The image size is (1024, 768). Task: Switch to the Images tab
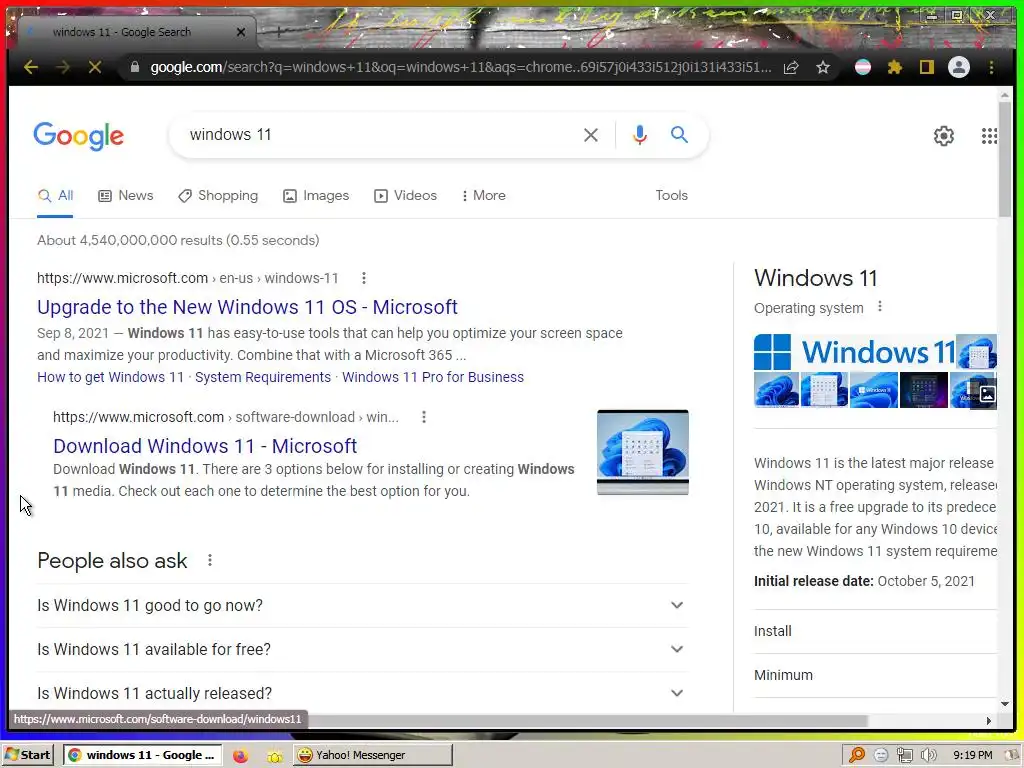[316, 195]
